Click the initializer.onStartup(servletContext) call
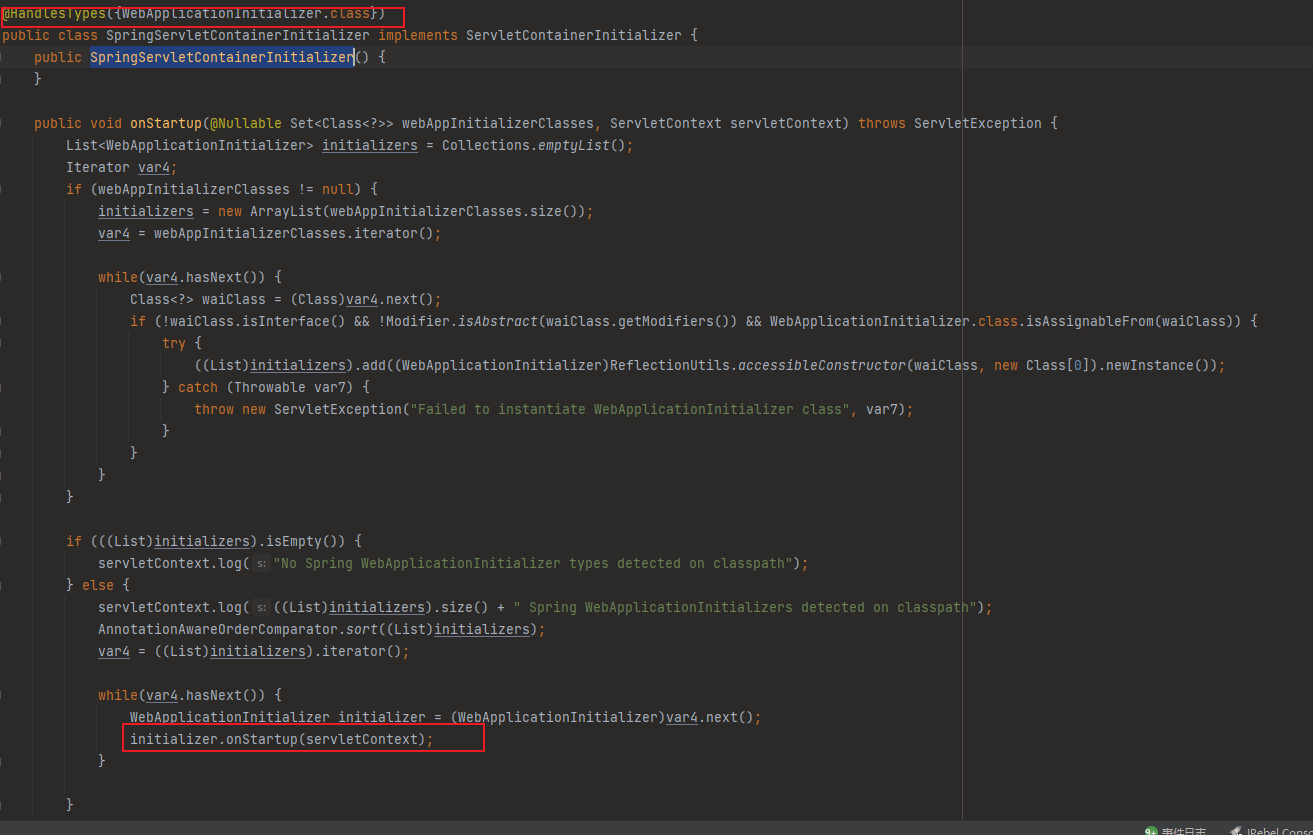Screen dimensions: 1313x835 282,740
